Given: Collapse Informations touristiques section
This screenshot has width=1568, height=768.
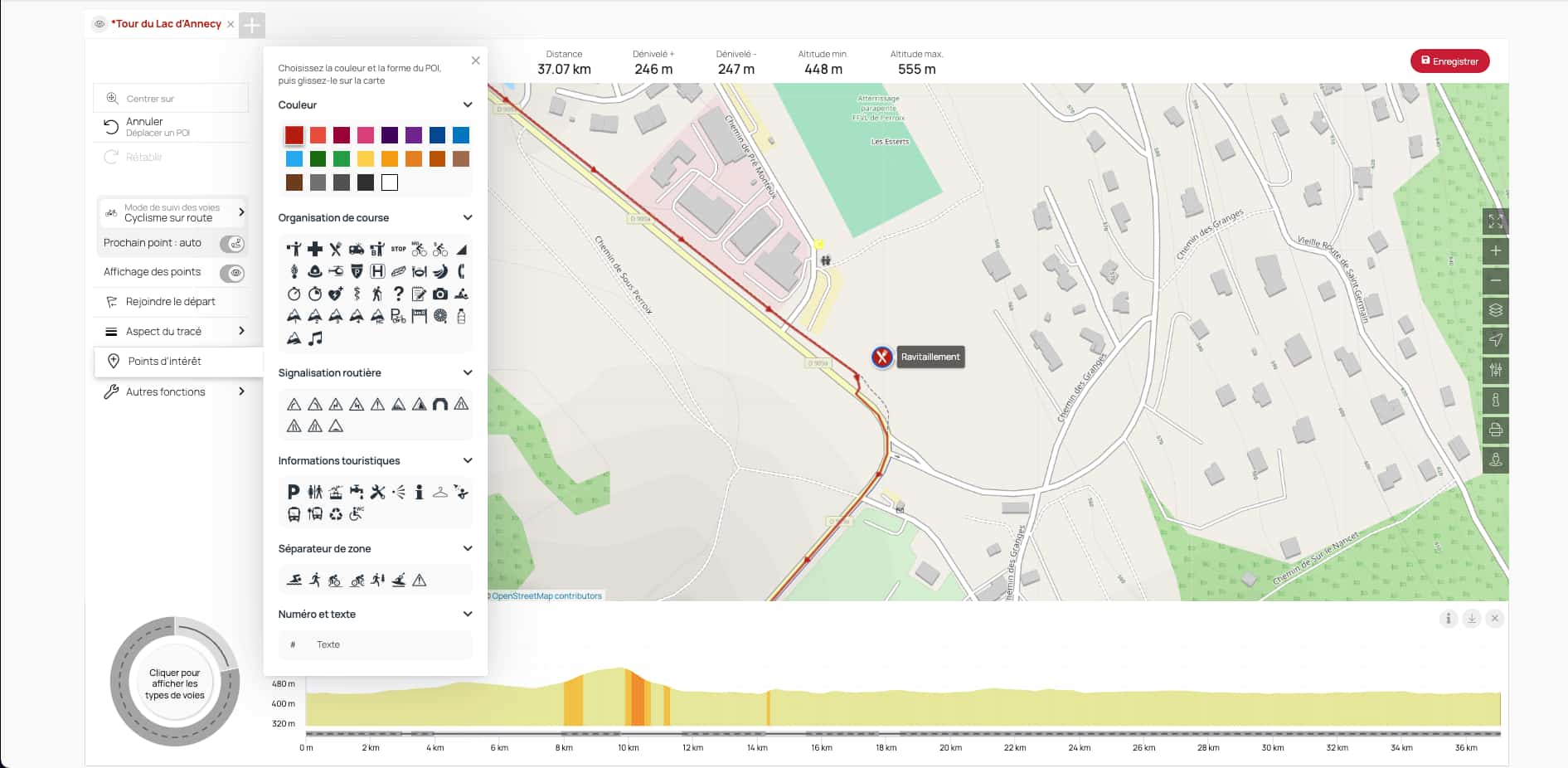Looking at the screenshot, I should tap(468, 460).
